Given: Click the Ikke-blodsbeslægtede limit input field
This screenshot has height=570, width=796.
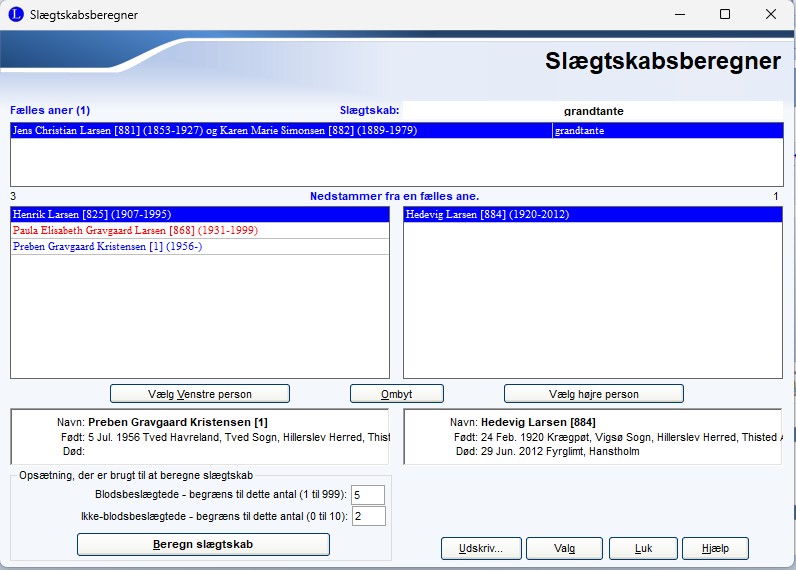Looking at the screenshot, I should [x=368, y=516].
